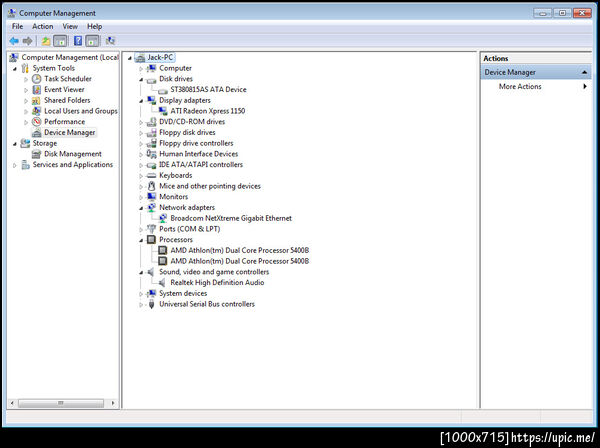
Task: Click the Human Interface Devices icon
Action: click(x=152, y=154)
